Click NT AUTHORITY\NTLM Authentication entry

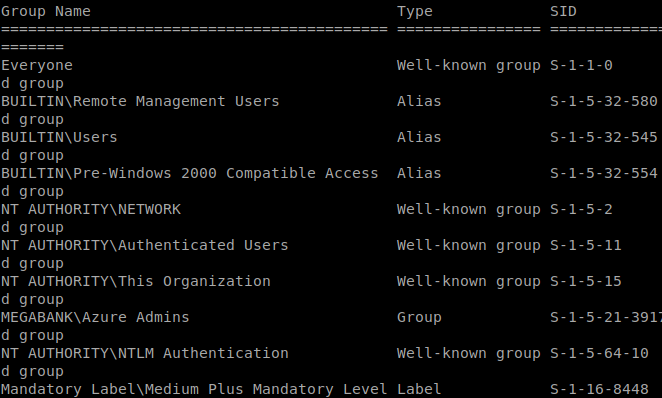pyautogui.click(x=144, y=353)
